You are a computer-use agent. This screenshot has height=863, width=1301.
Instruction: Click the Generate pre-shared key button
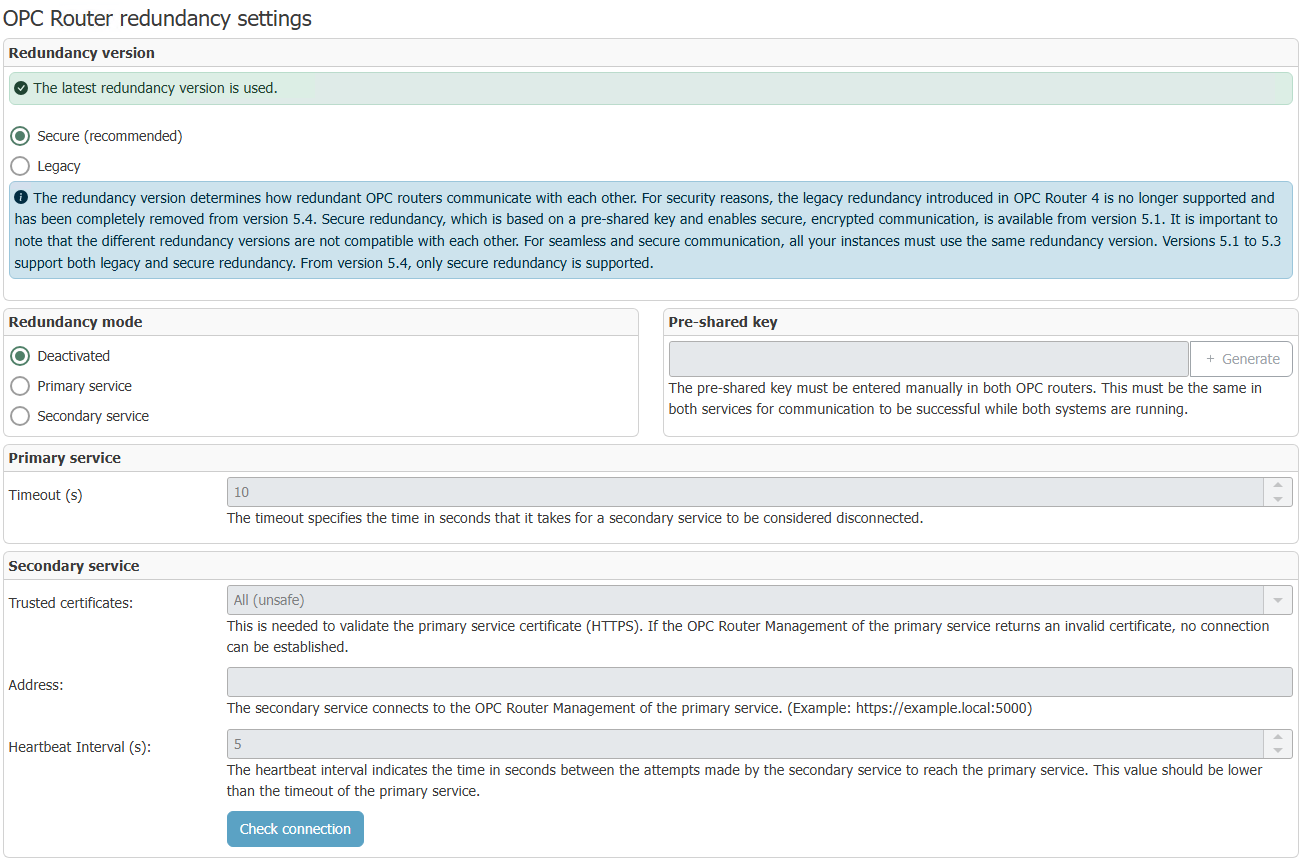1241,359
